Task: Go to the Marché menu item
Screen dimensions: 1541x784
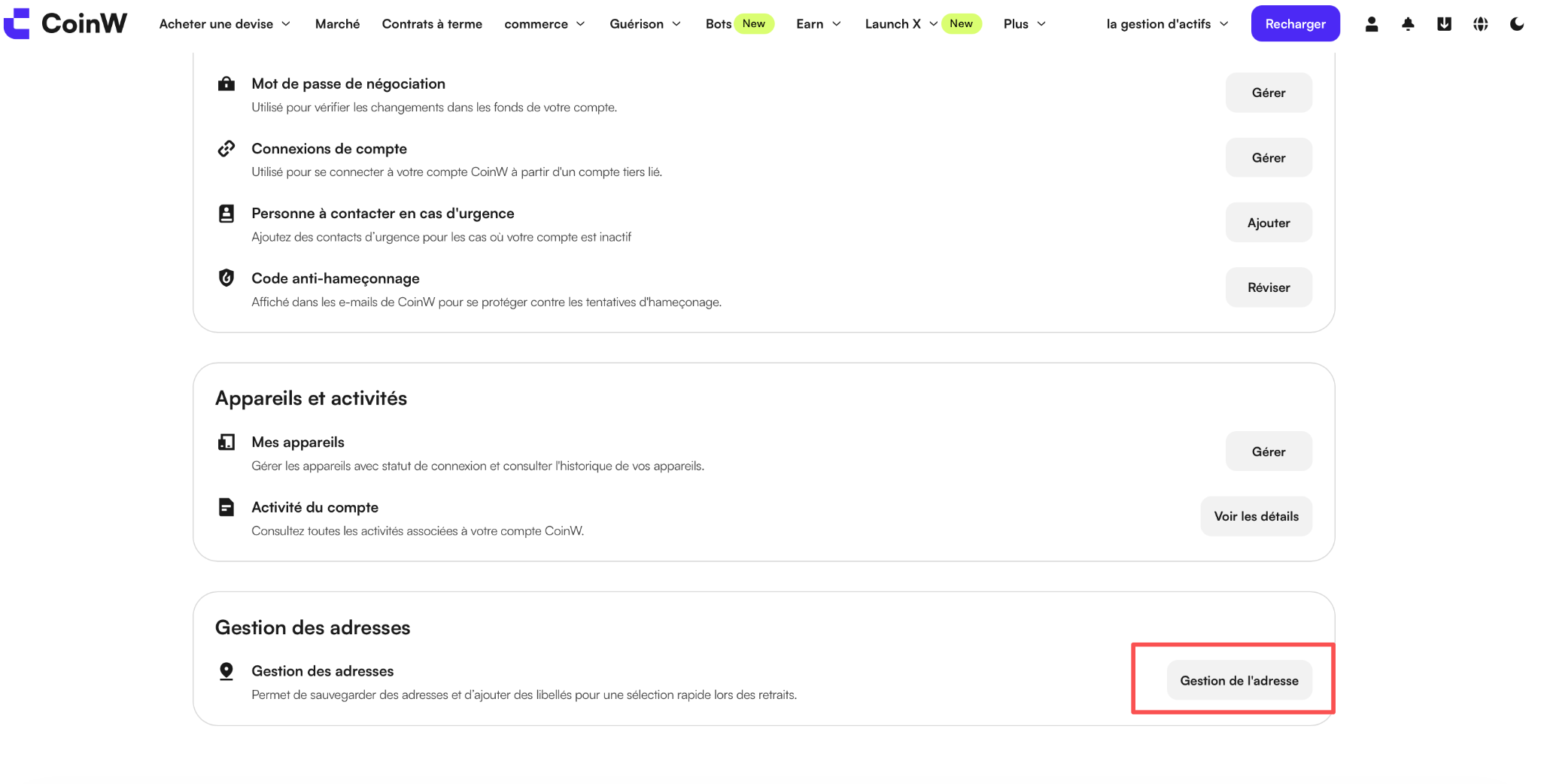Action: pos(337,24)
